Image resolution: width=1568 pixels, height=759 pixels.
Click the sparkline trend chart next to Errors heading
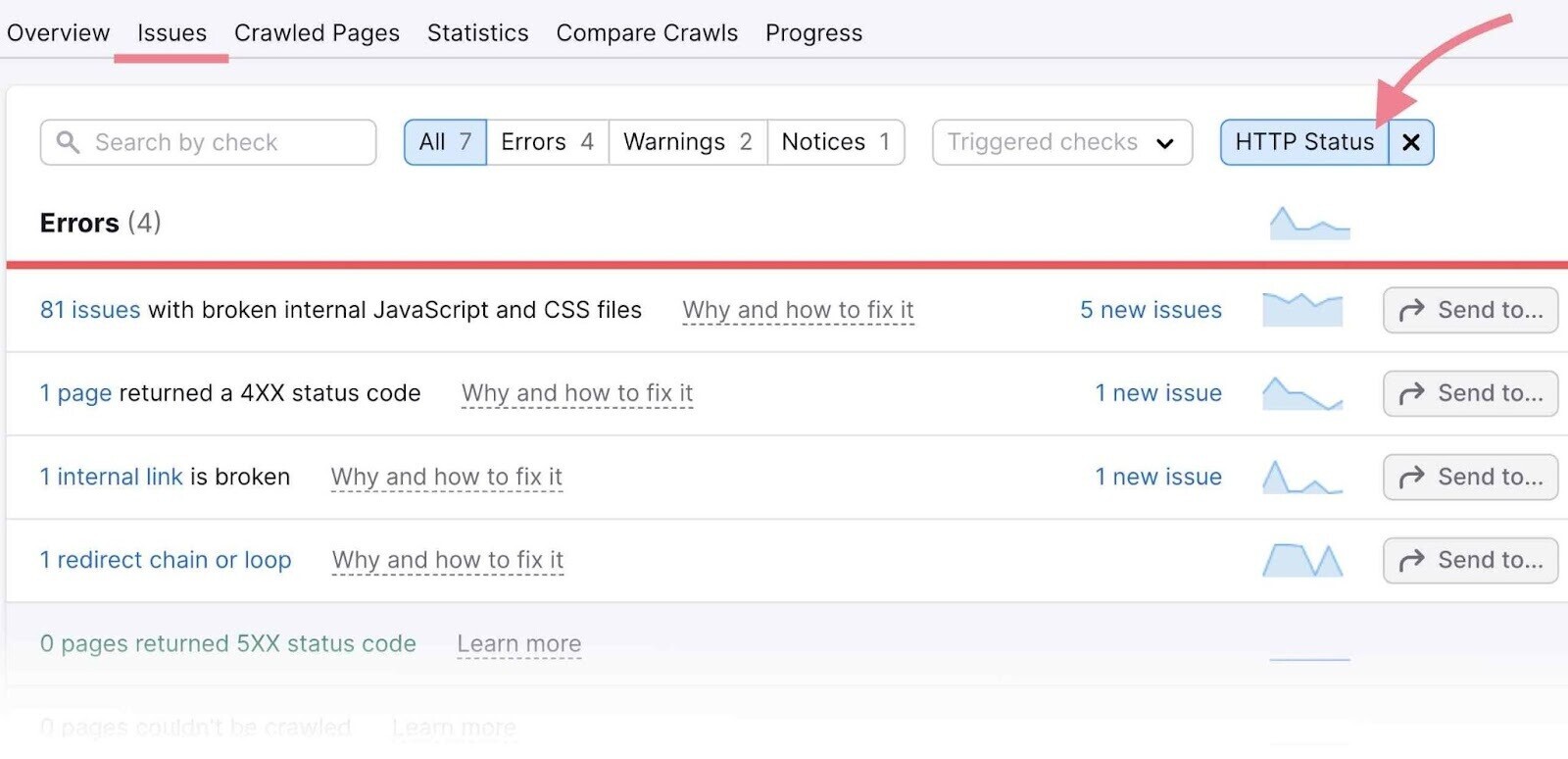pyautogui.click(x=1310, y=222)
